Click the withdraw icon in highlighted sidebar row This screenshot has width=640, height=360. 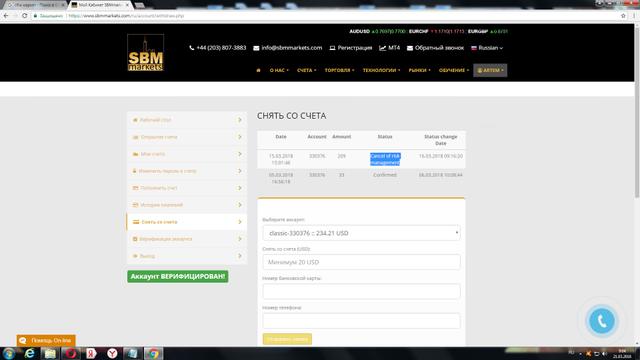136,222
